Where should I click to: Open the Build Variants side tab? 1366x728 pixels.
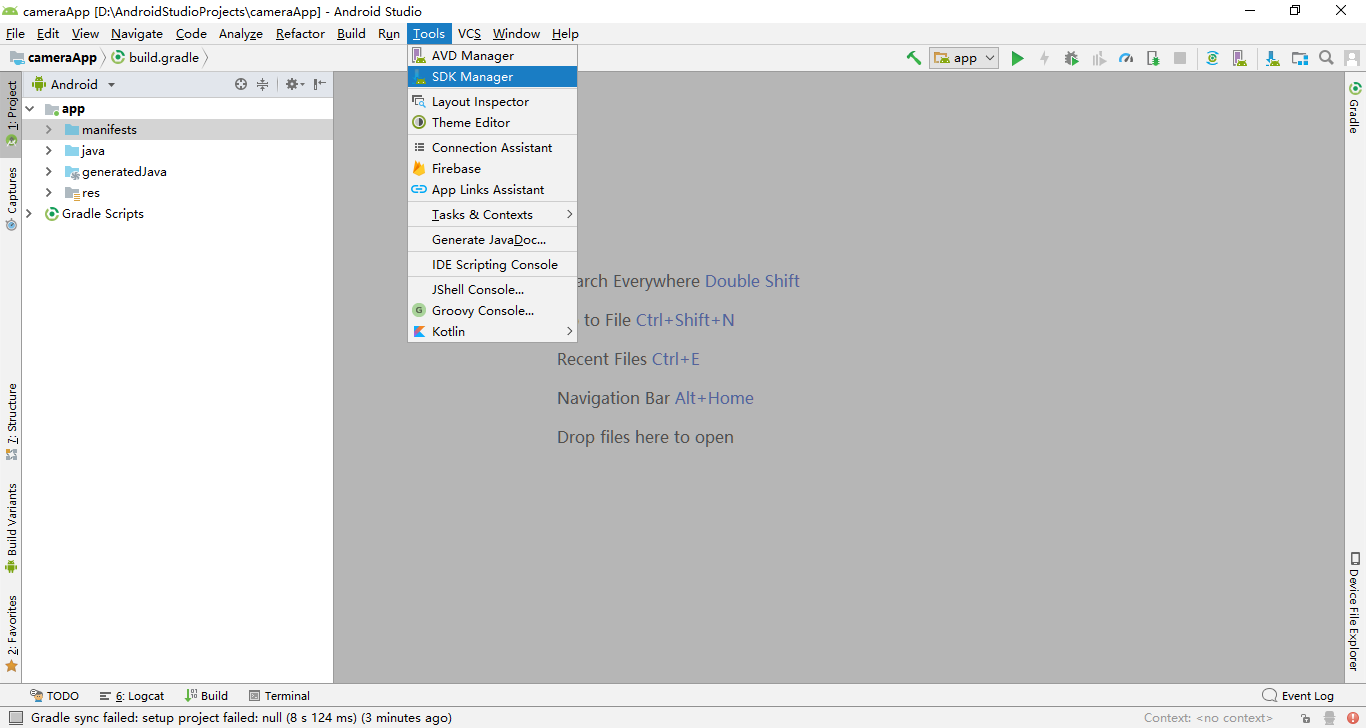tap(12, 528)
